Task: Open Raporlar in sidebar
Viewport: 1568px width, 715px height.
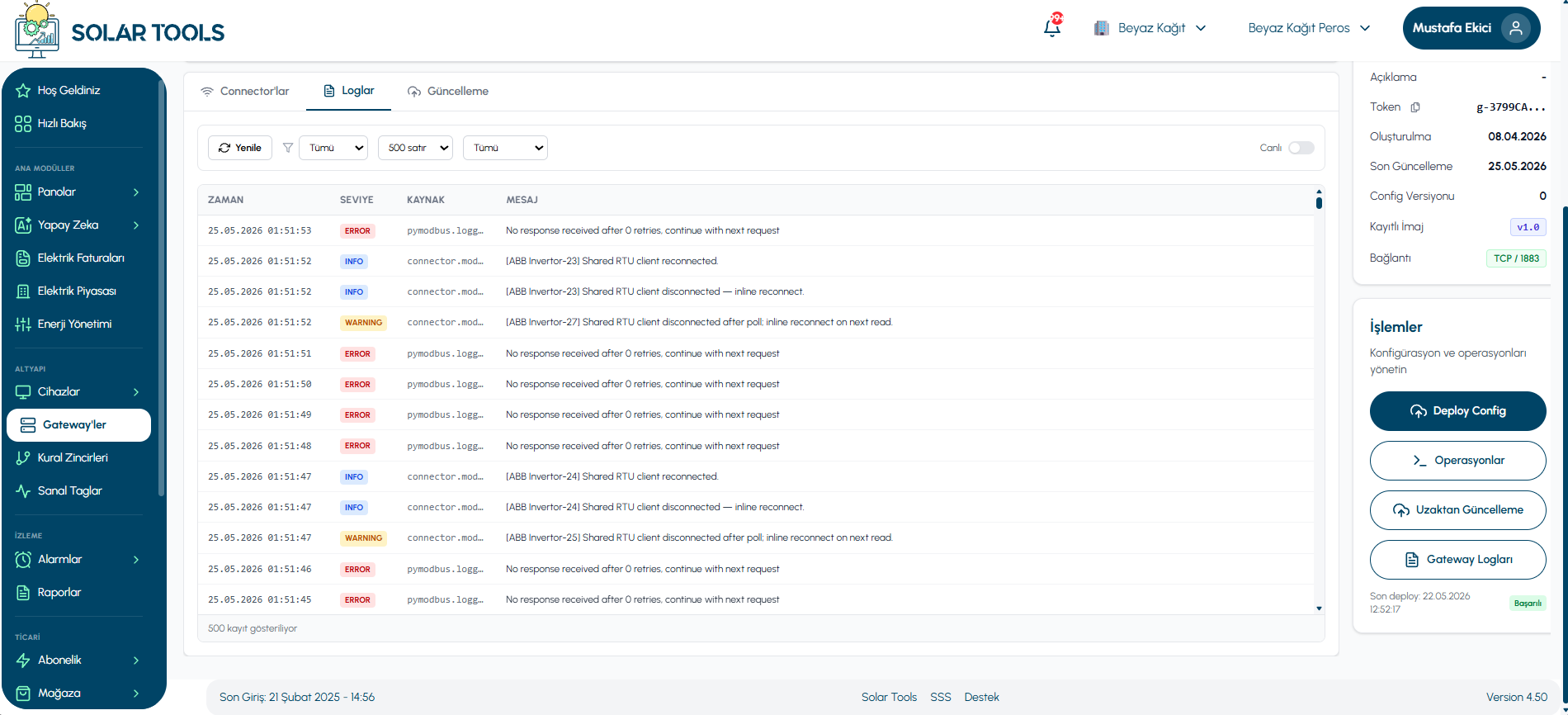Action: pyautogui.click(x=79, y=592)
